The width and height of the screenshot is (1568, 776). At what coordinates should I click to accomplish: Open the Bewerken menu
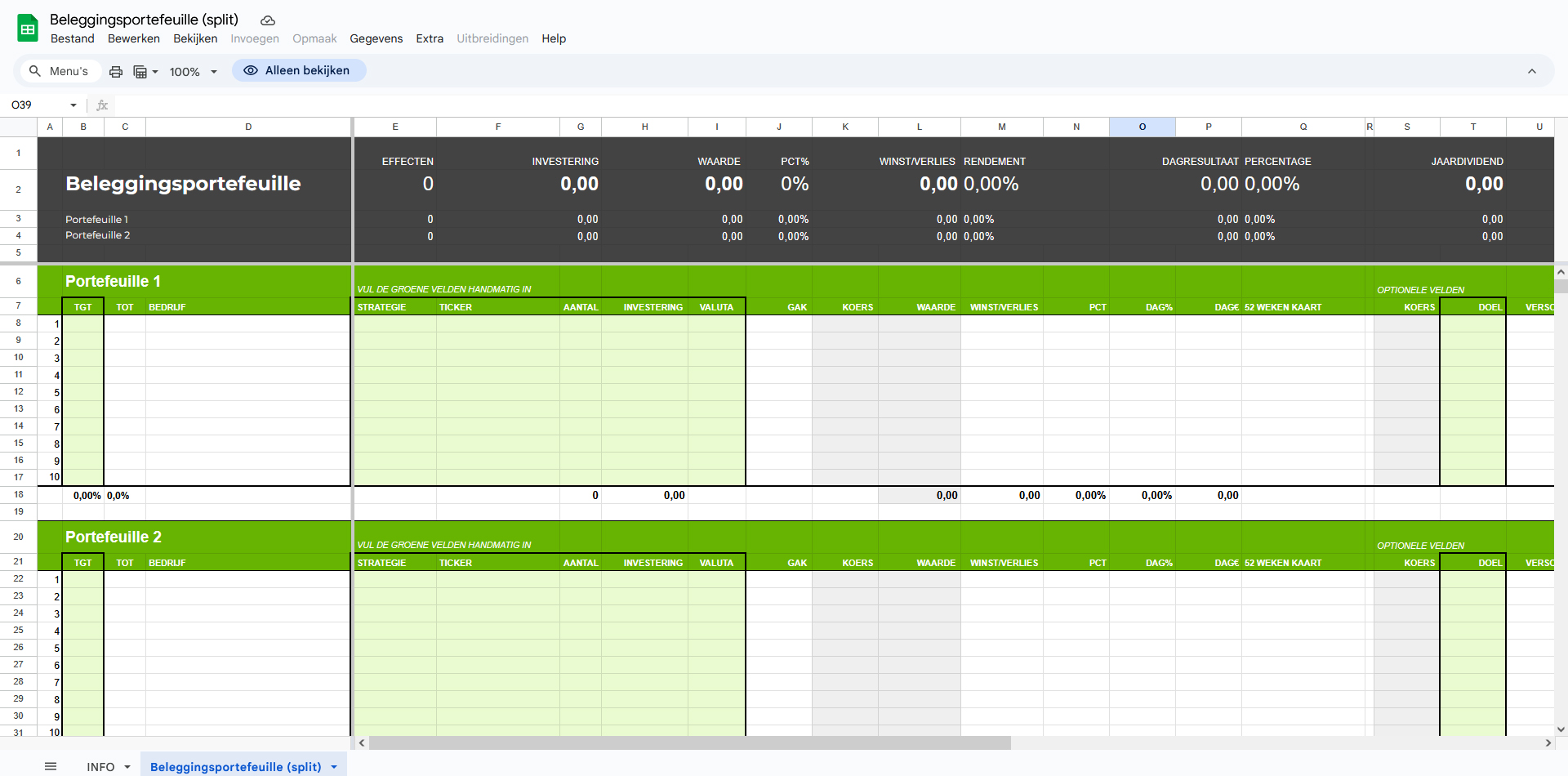[x=134, y=38]
